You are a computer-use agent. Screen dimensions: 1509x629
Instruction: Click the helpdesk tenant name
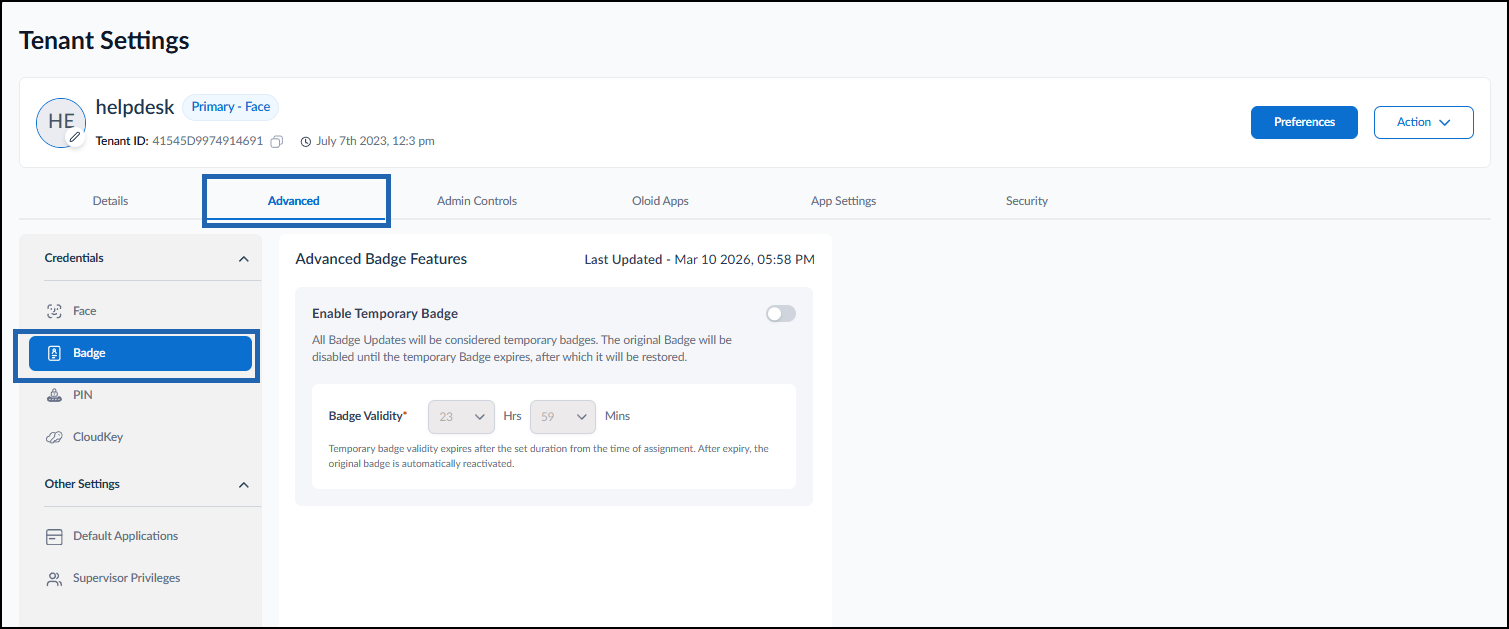click(135, 107)
